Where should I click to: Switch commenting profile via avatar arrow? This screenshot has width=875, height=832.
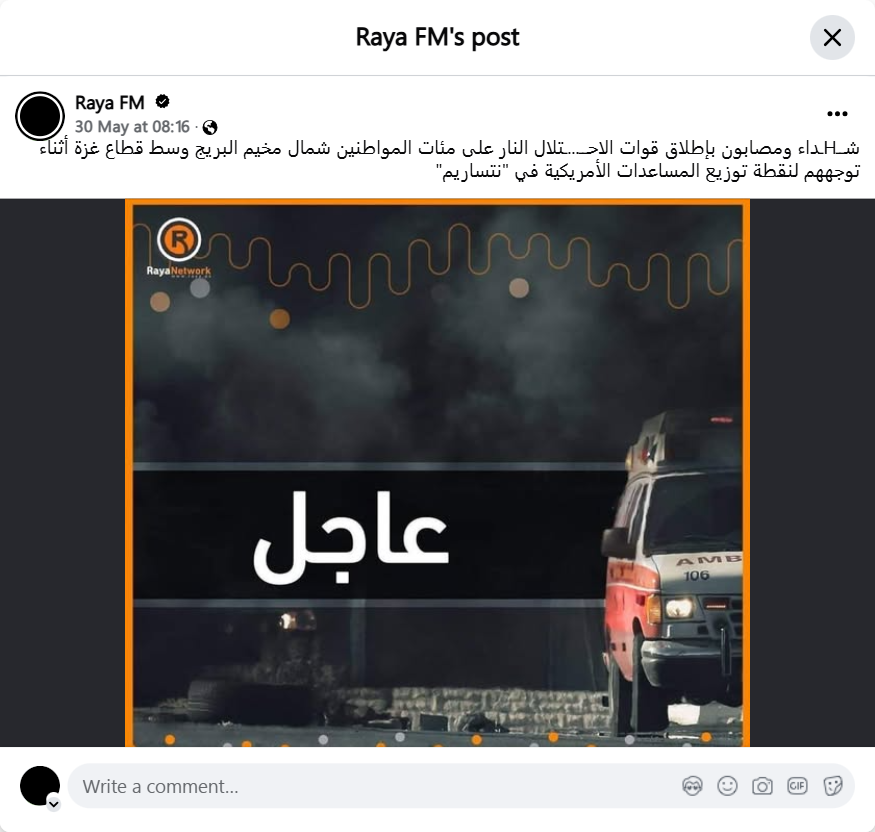click(54, 804)
